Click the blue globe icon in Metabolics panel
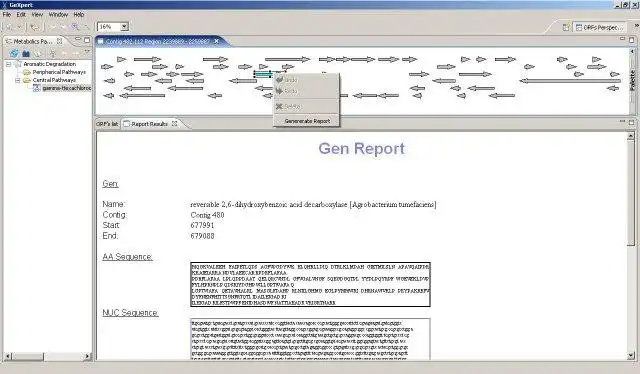Viewport: 640px width, 374px height. click(14, 53)
